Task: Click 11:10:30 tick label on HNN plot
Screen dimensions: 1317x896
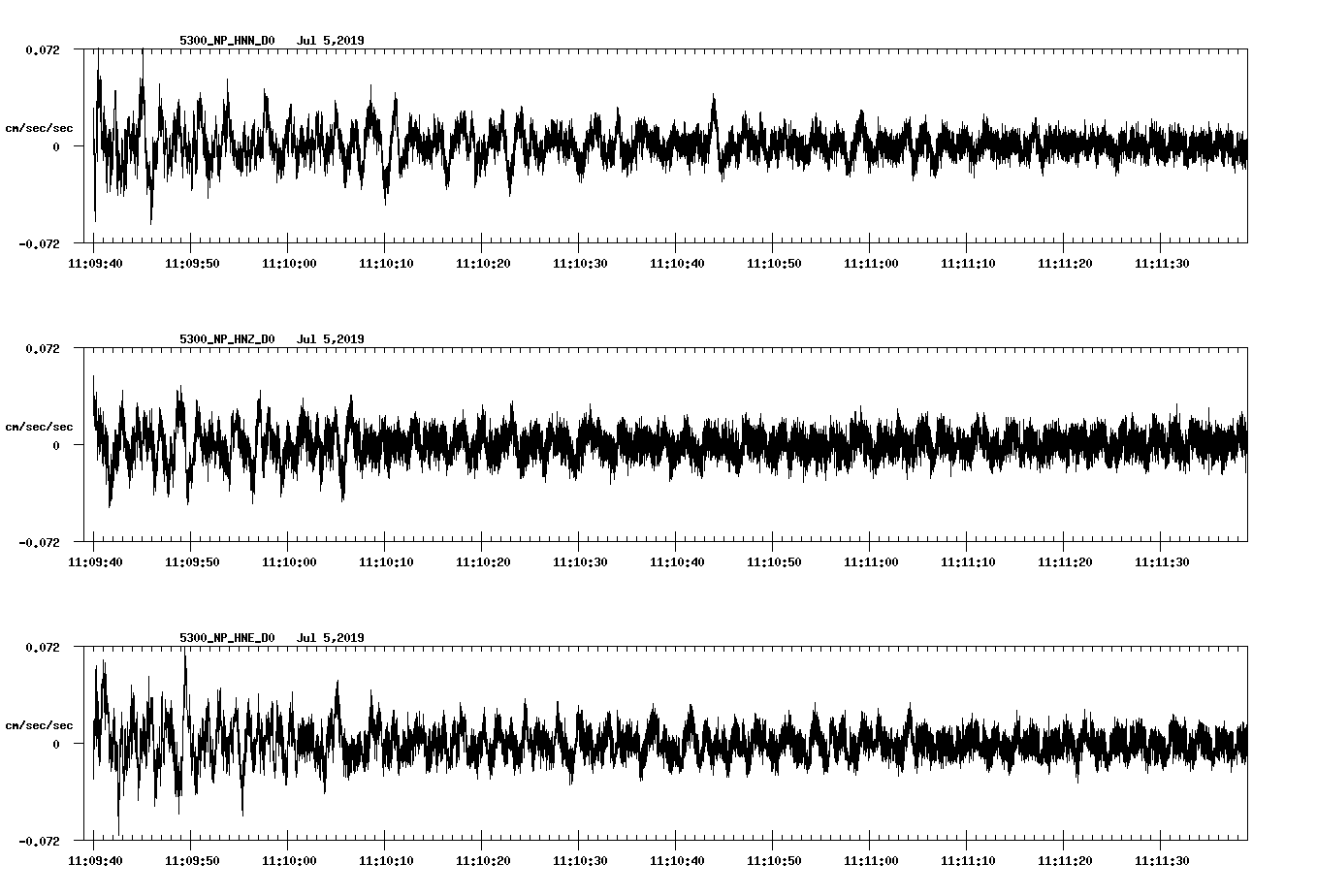Action: click(x=579, y=264)
